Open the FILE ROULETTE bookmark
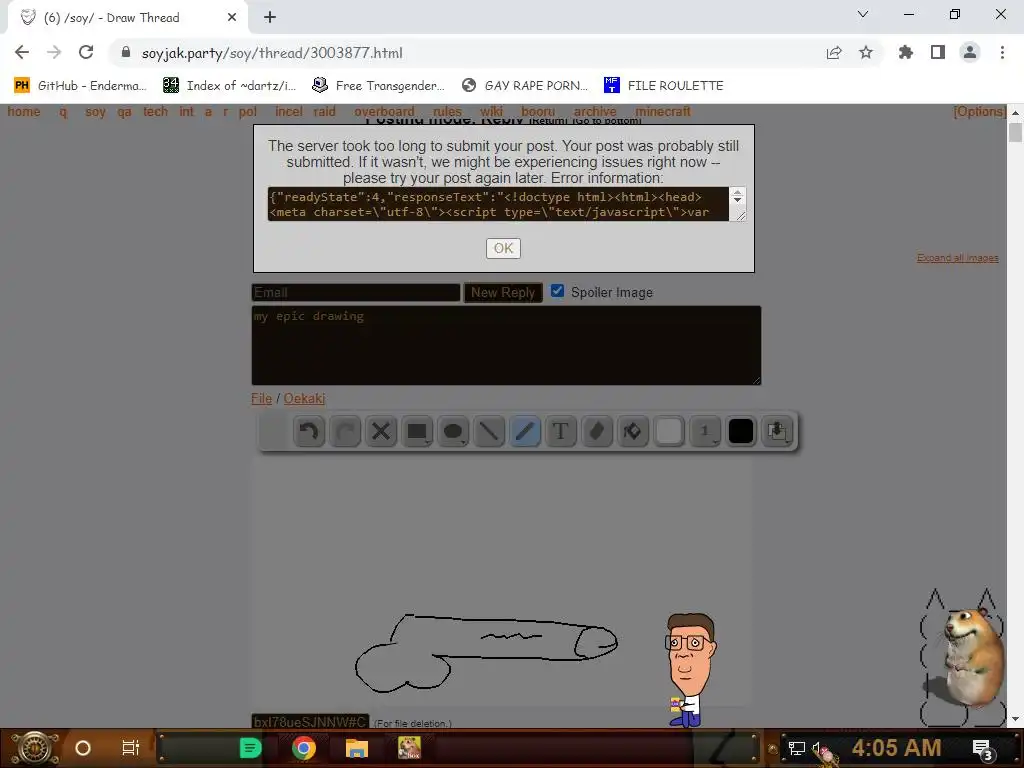The width and height of the screenshot is (1024, 768). [664, 85]
